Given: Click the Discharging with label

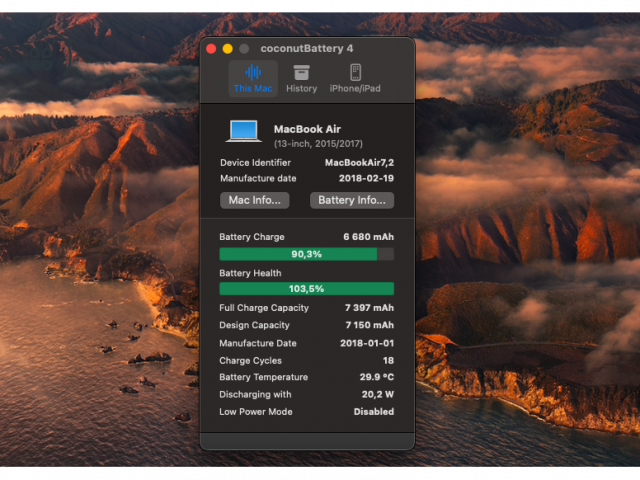Looking at the screenshot, I should 256,395.
